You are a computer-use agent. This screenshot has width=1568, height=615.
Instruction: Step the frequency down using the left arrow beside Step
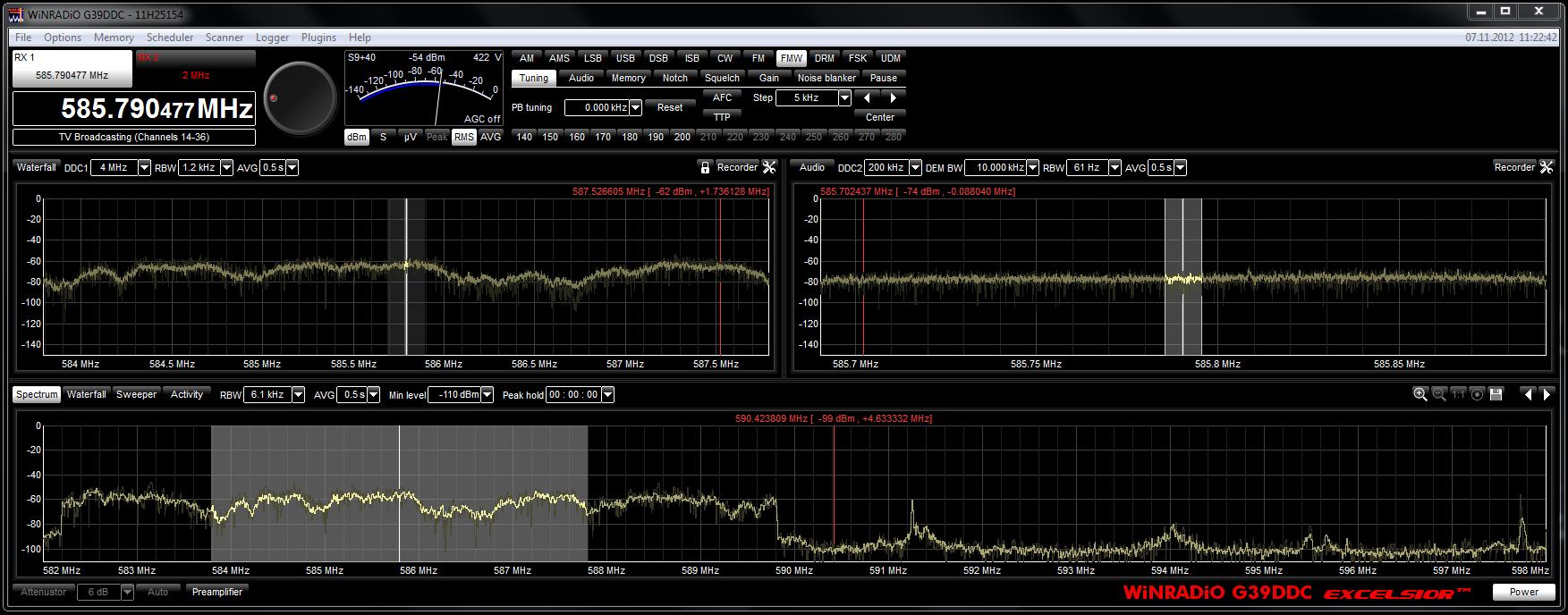(866, 97)
